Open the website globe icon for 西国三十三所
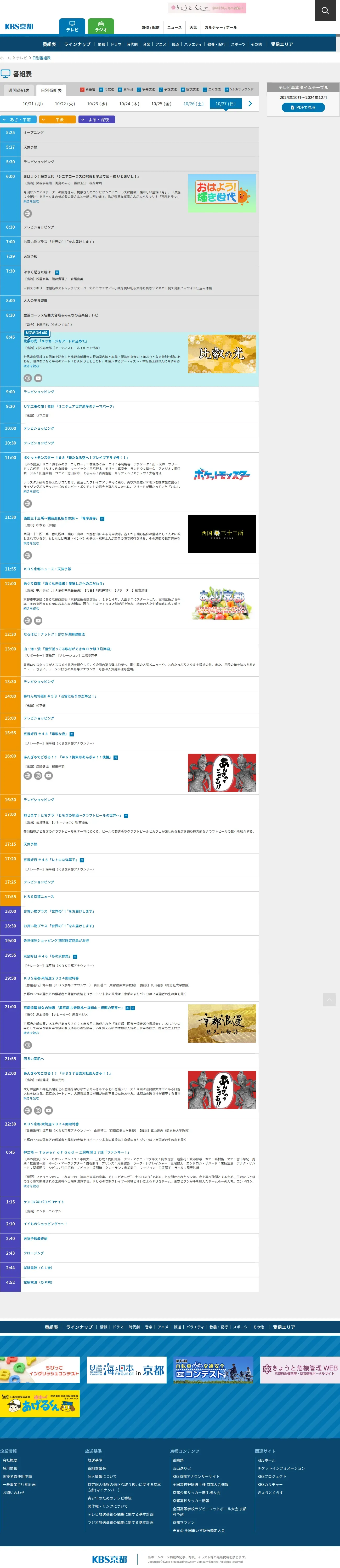 pyautogui.click(x=27, y=555)
